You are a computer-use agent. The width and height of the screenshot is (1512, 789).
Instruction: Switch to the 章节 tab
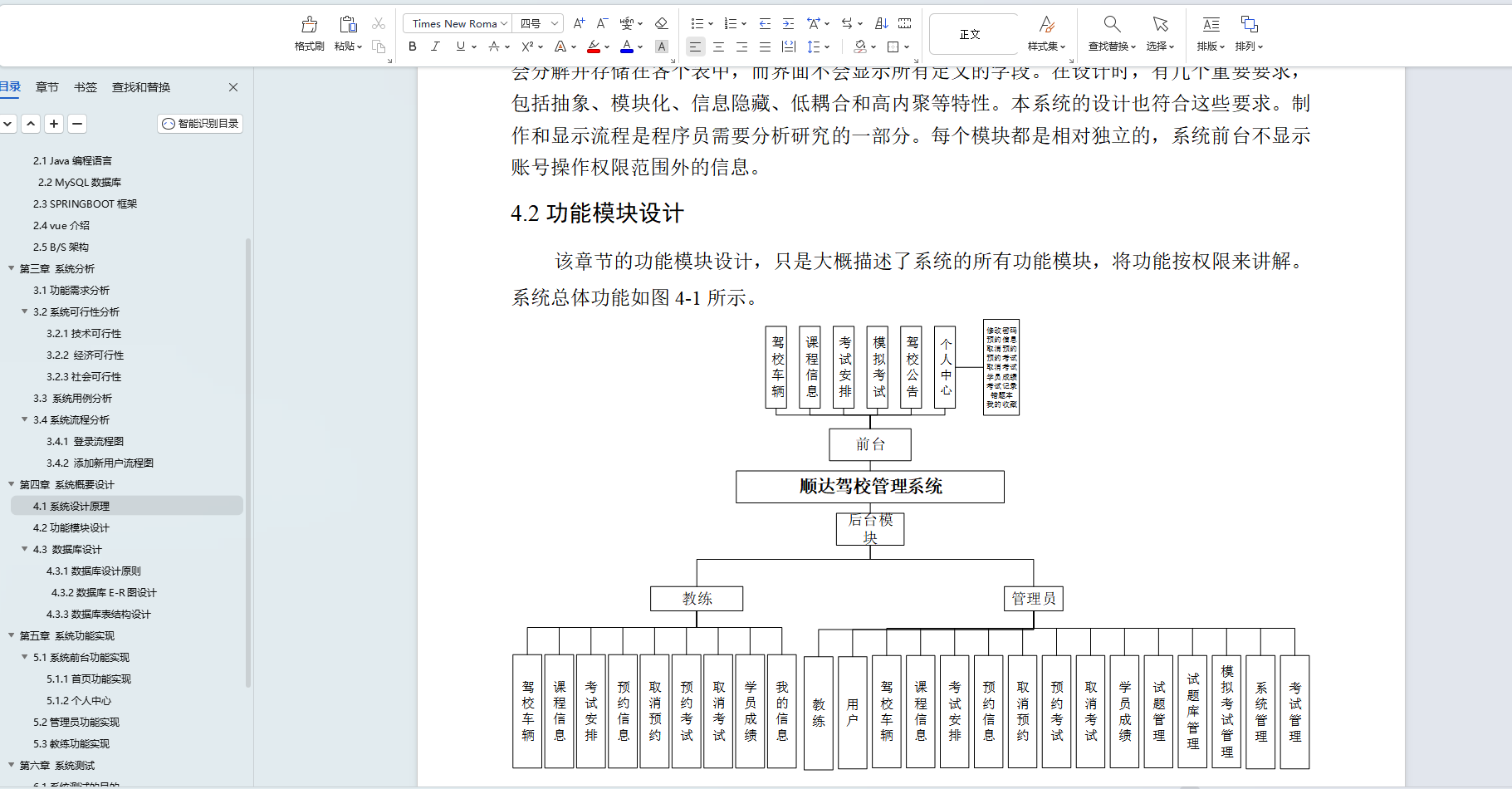tap(47, 87)
